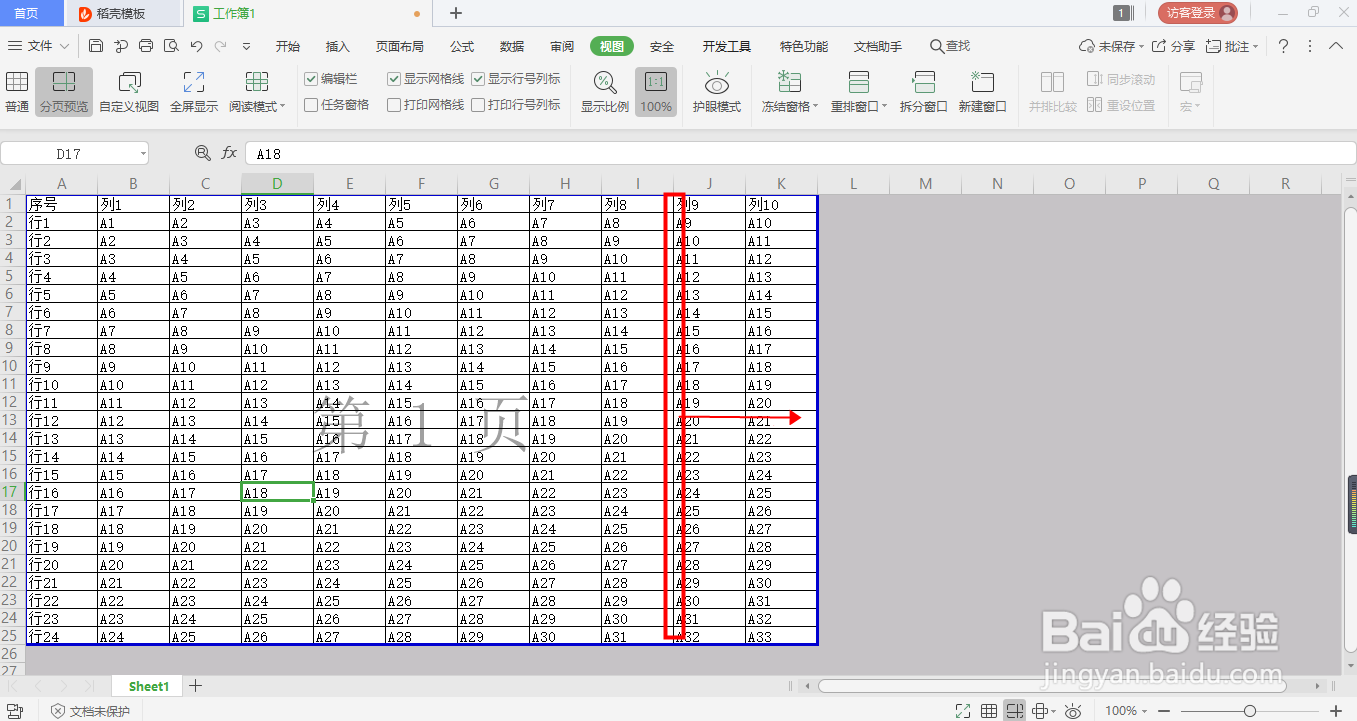
Task: Add a new sheet with plus icon
Action: [196, 686]
